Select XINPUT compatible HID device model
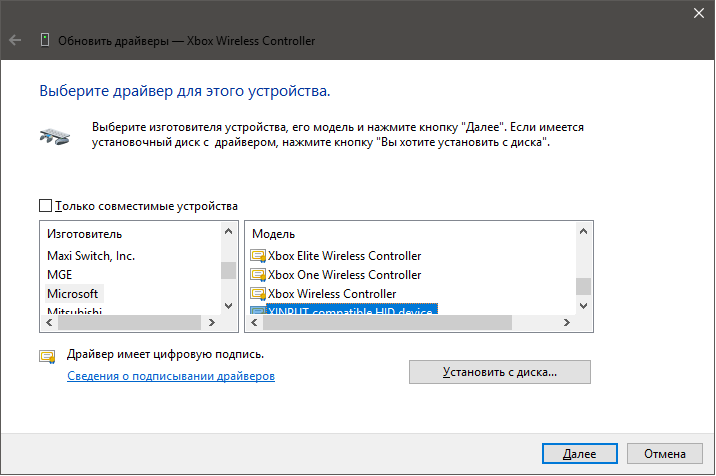The image size is (716, 476). pos(352,309)
